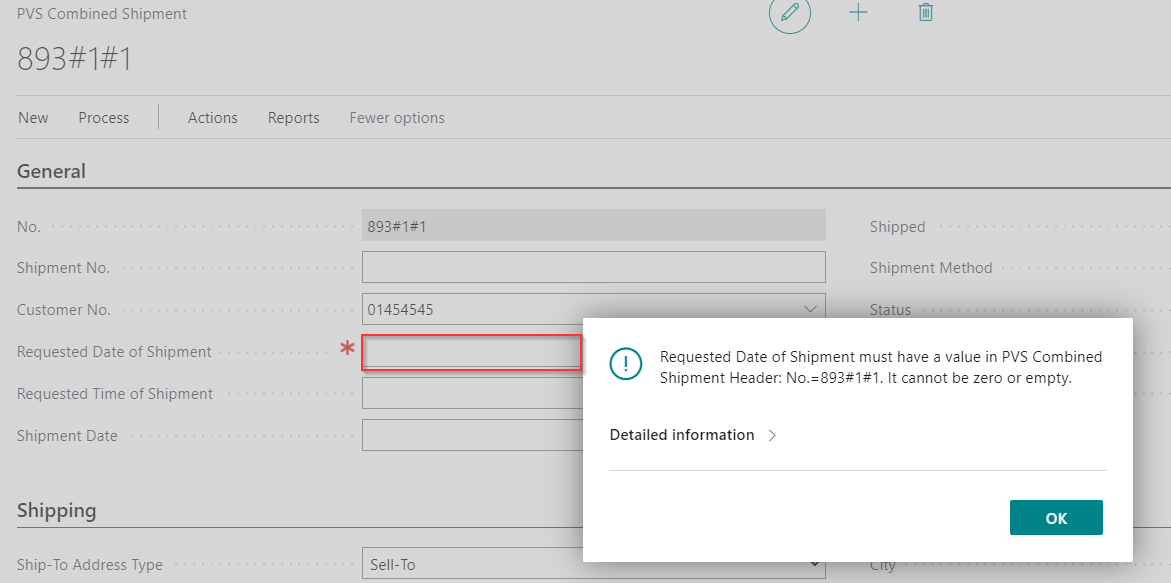The height and width of the screenshot is (583, 1171).
Task: Click the plus icon to create new
Action: [859, 13]
